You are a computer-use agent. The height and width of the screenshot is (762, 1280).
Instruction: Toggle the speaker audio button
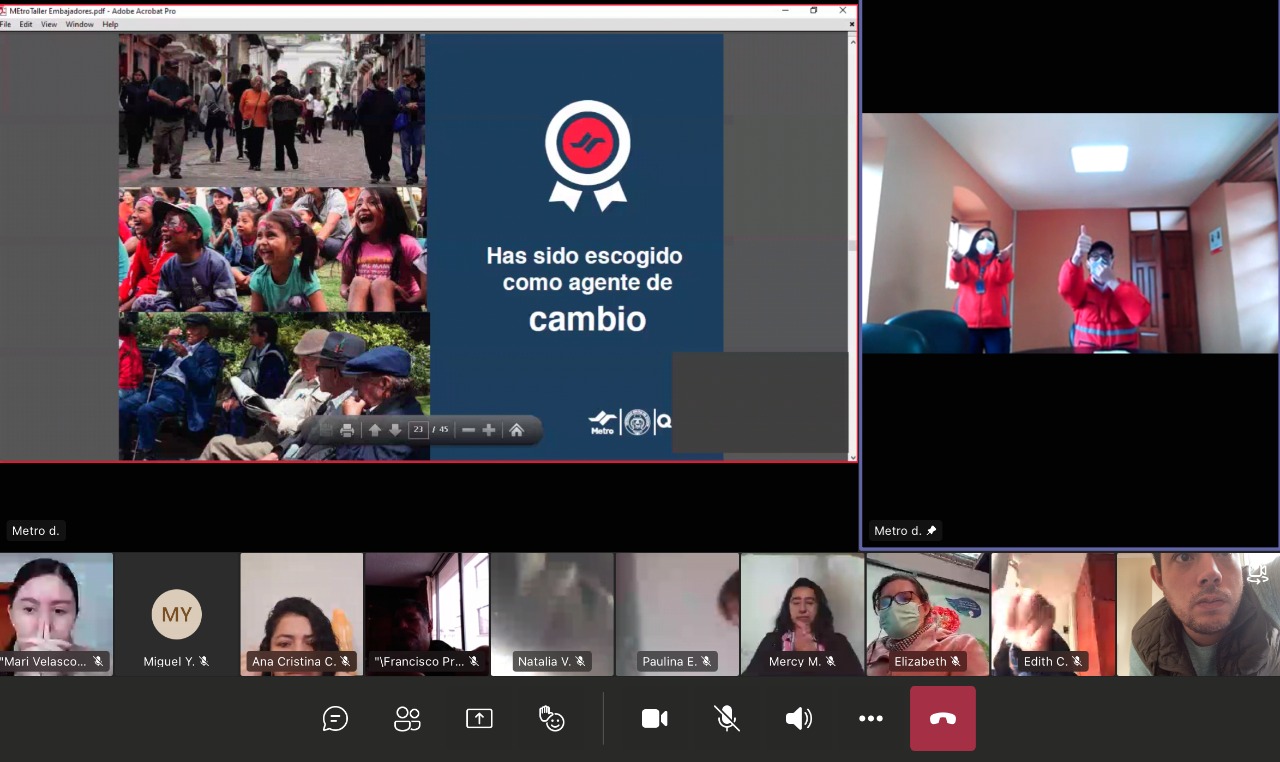point(798,718)
